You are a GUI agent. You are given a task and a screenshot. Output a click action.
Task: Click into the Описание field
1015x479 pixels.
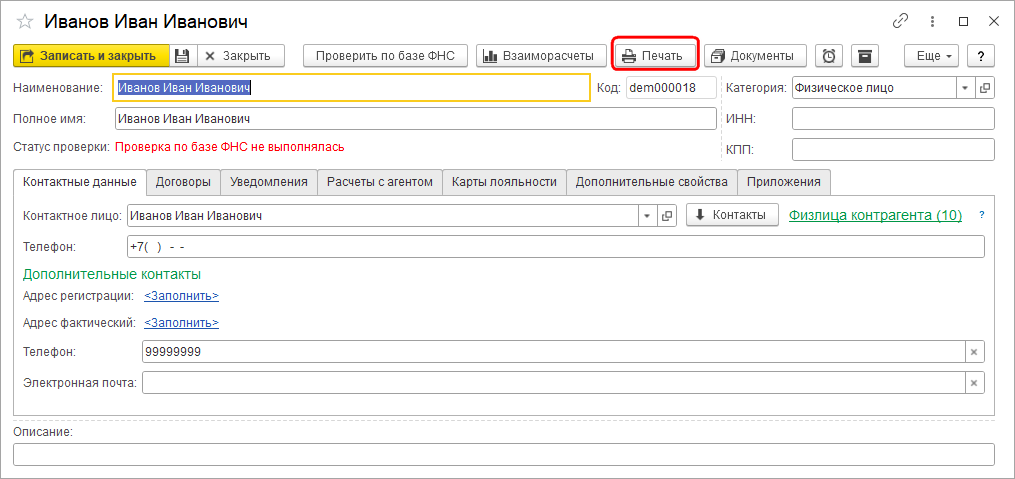[504, 454]
